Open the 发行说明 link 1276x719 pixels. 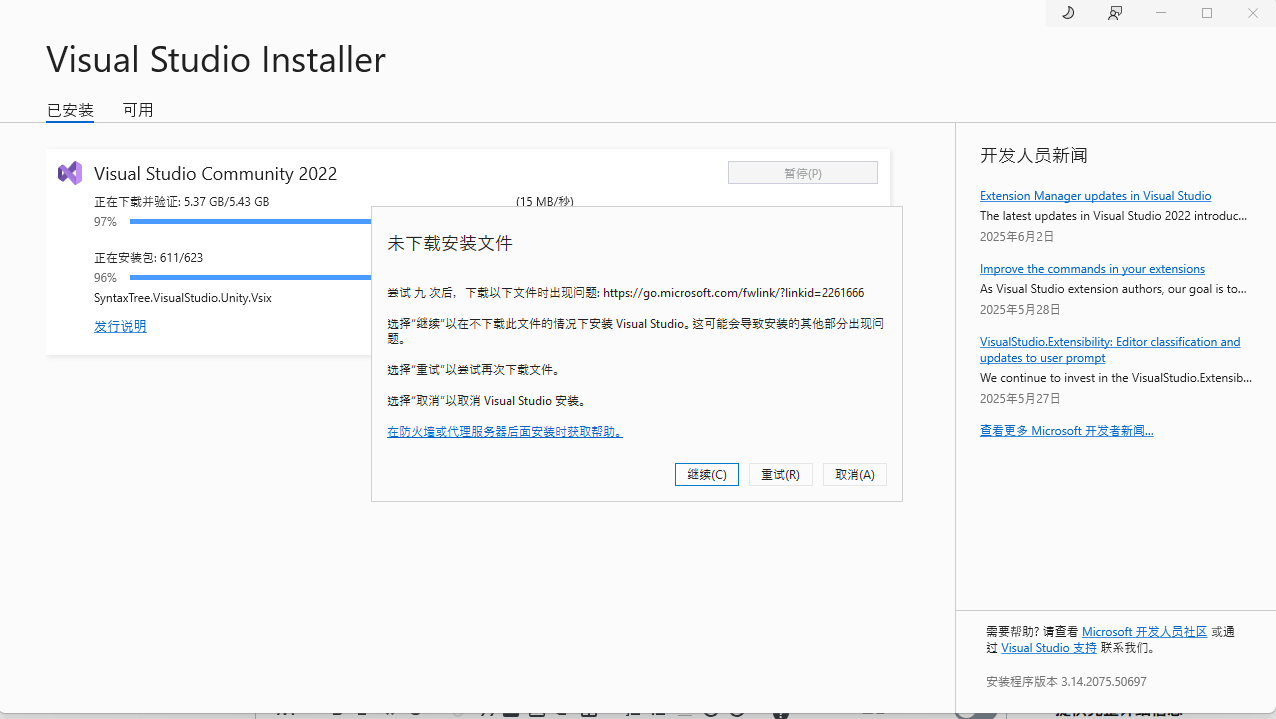click(120, 326)
